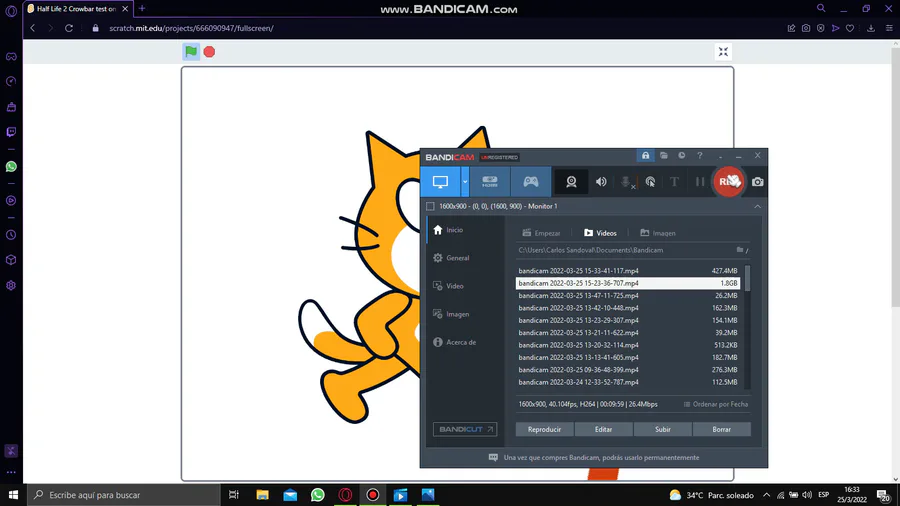This screenshot has height=506, width=900.
Task: Select Bandicam screen recording mode
Action: coord(440,182)
